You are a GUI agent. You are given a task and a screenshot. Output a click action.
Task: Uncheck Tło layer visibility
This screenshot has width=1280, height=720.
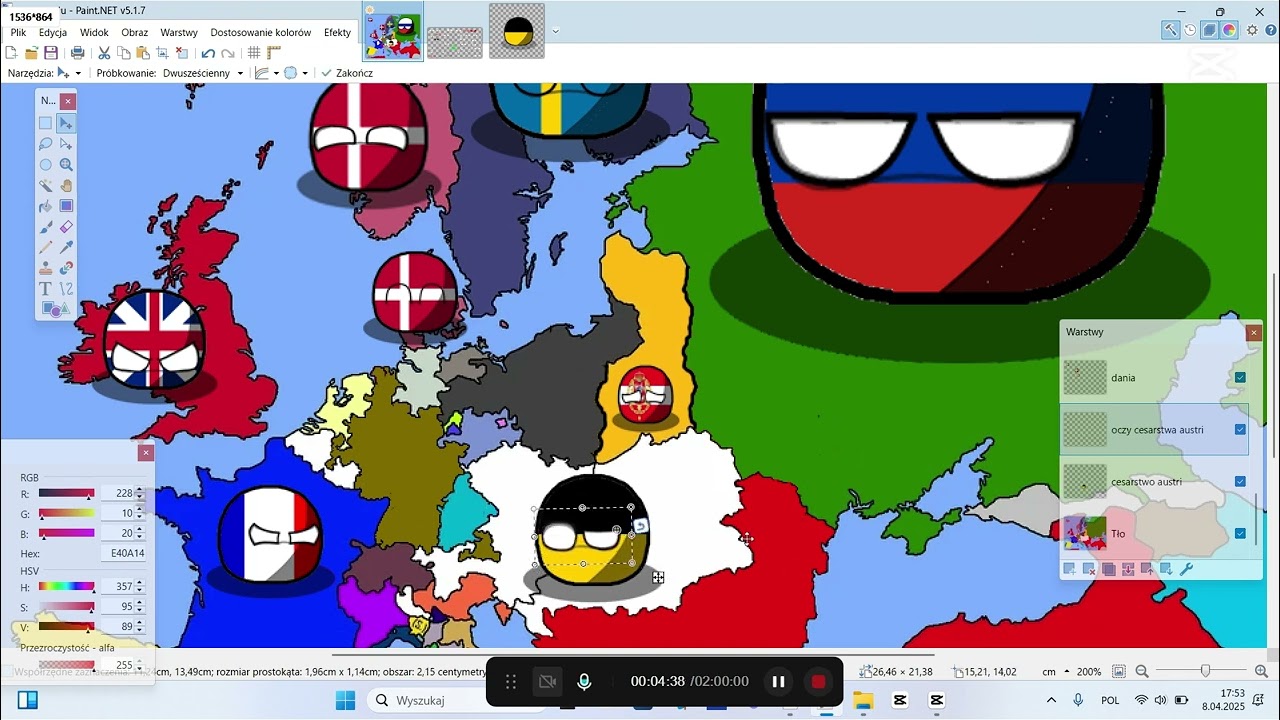1240,534
